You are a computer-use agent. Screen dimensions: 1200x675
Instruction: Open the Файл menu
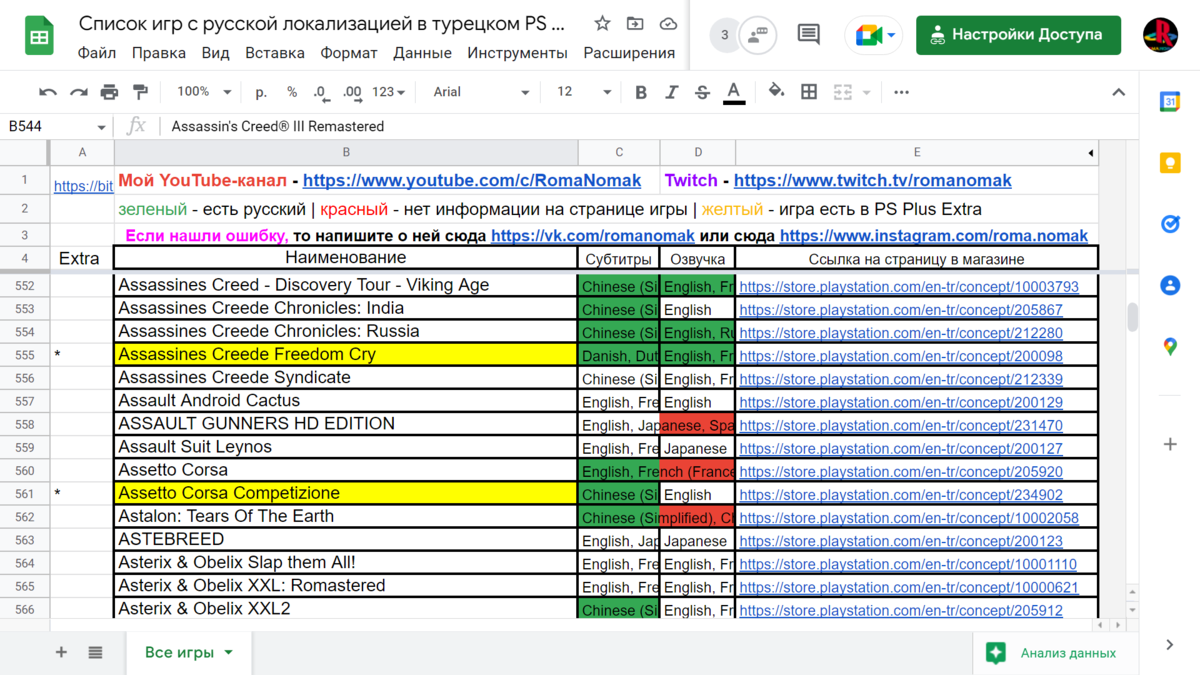click(97, 53)
